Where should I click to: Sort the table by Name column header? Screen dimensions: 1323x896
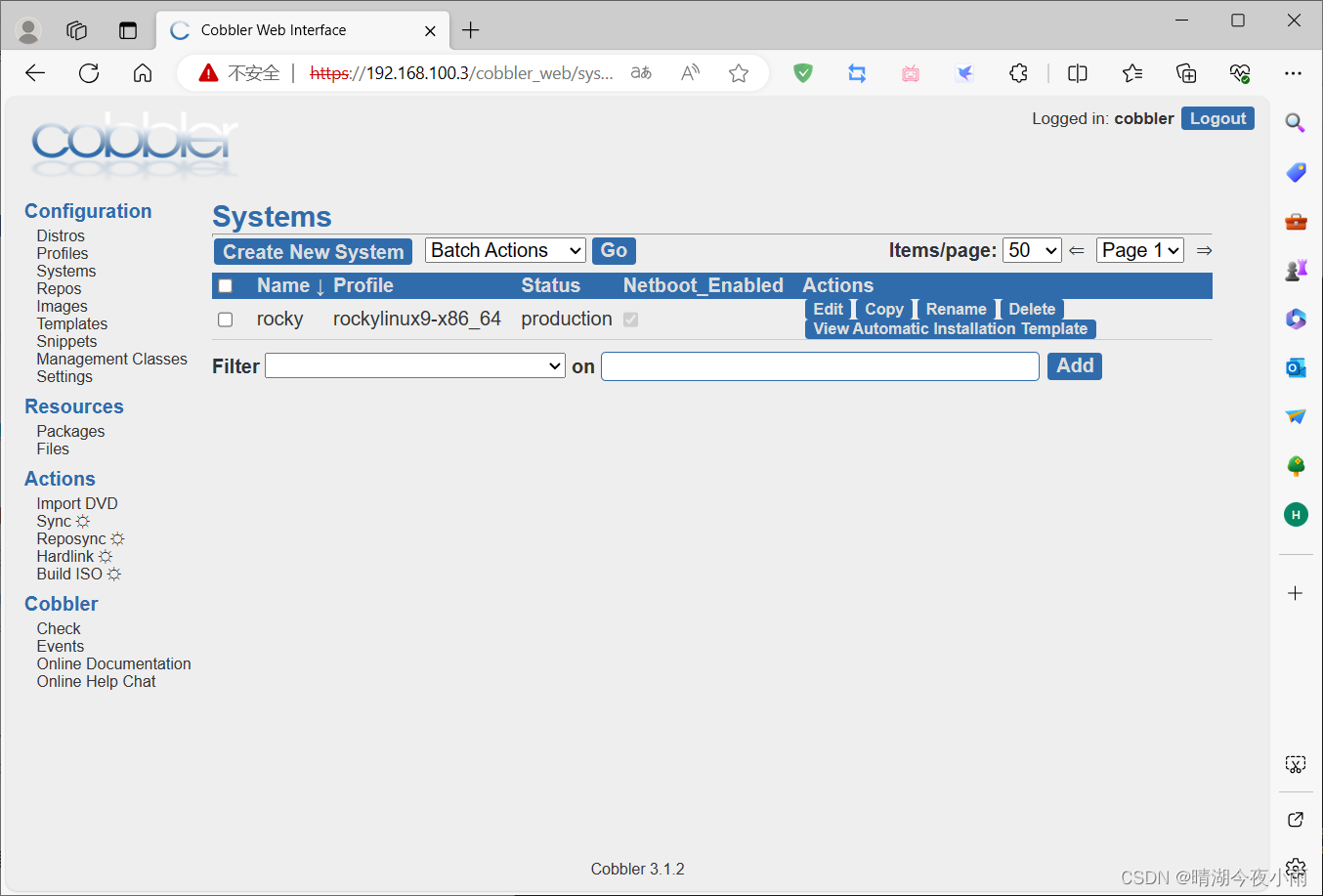click(x=283, y=286)
